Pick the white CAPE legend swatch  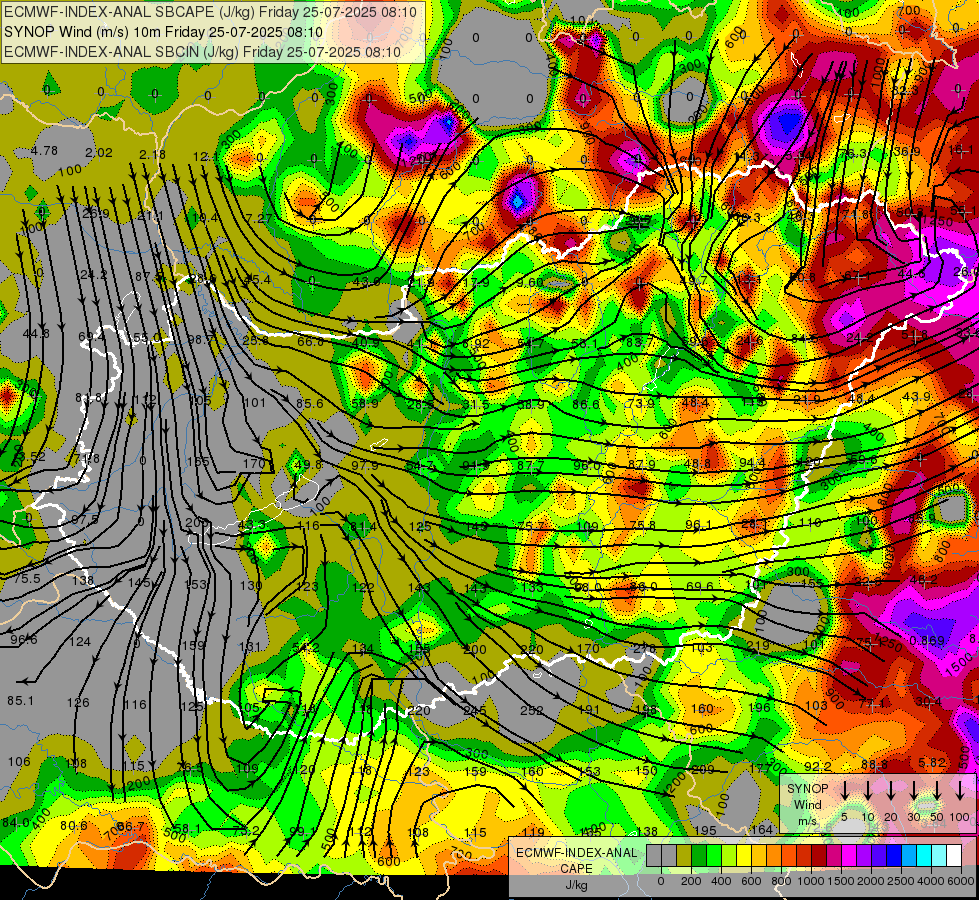(x=954, y=855)
